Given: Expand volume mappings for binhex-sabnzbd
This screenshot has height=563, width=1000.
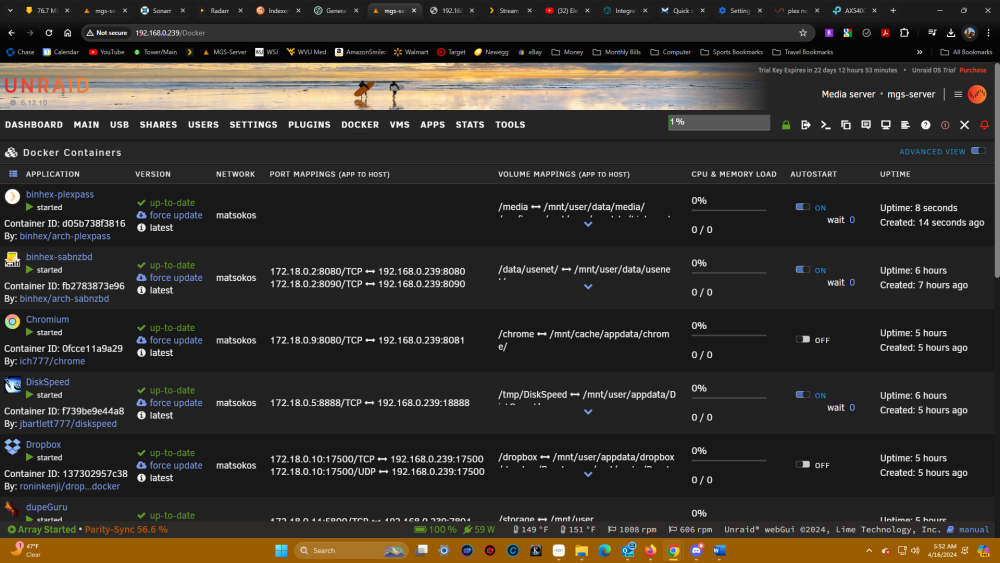Looking at the screenshot, I should click(588, 286).
